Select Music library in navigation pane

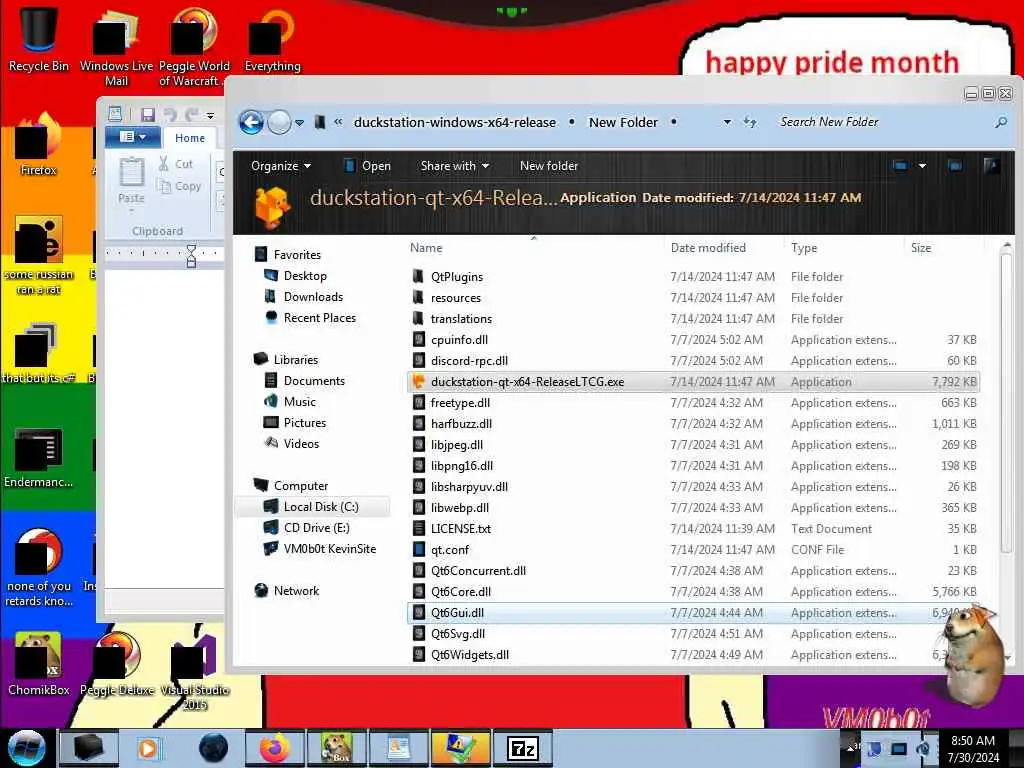300,401
